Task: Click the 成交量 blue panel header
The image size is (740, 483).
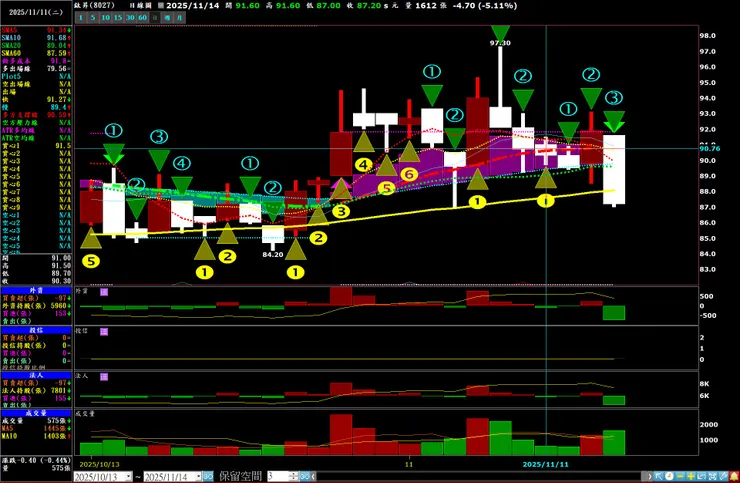Action: (36, 413)
